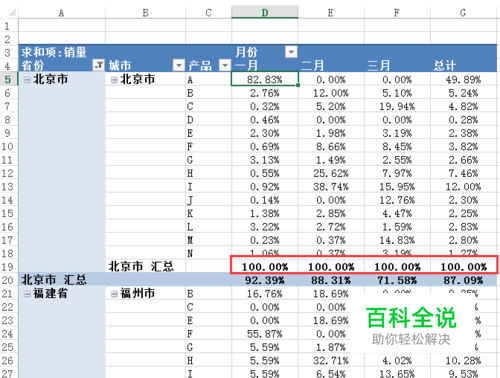
Task: Open the 产品 filter dropdown
Action: (x=225, y=65)
